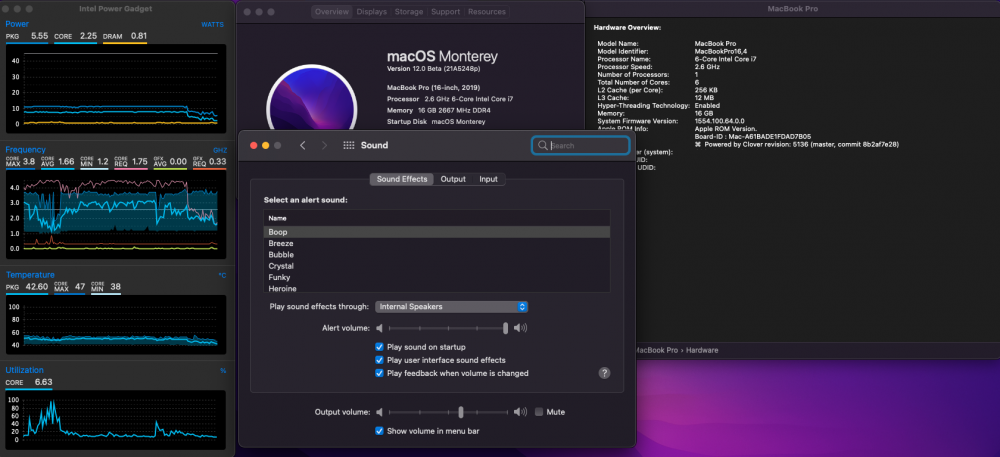Enable the Mute checkbox
The image size is (1000, 457).
[x=539, y=412]
